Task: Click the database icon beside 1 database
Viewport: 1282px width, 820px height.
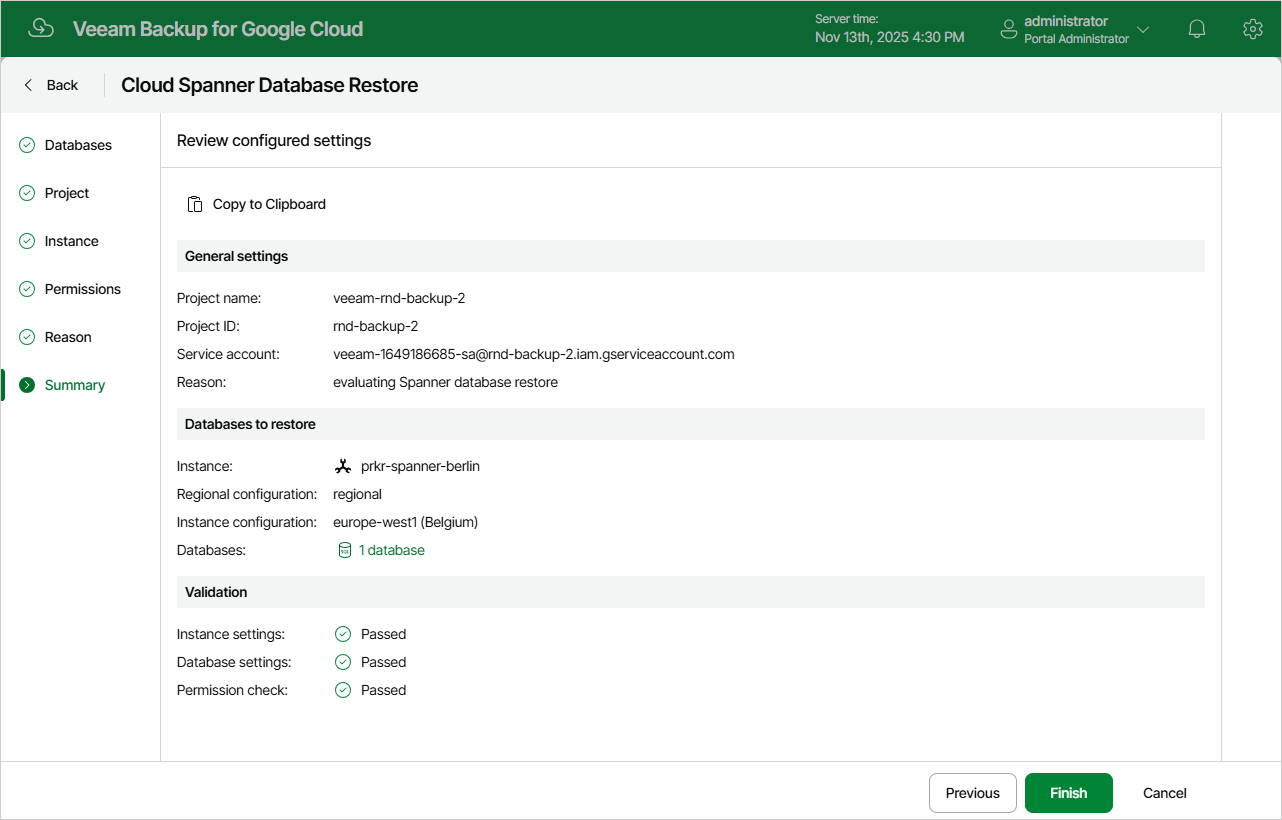Action: click(345, 550)
